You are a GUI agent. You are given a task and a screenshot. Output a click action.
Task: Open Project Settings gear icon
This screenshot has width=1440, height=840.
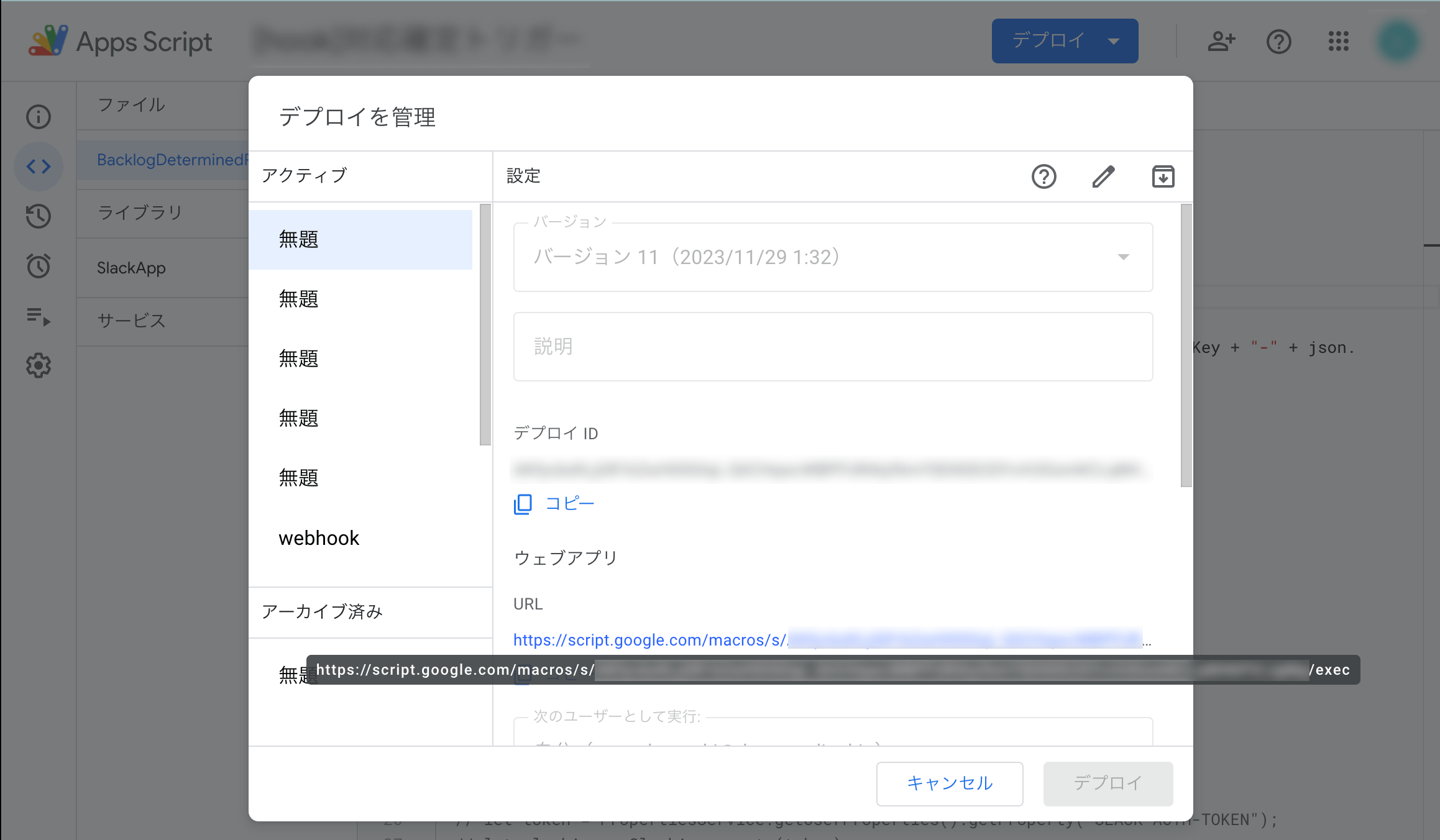(x=39, y=366)
